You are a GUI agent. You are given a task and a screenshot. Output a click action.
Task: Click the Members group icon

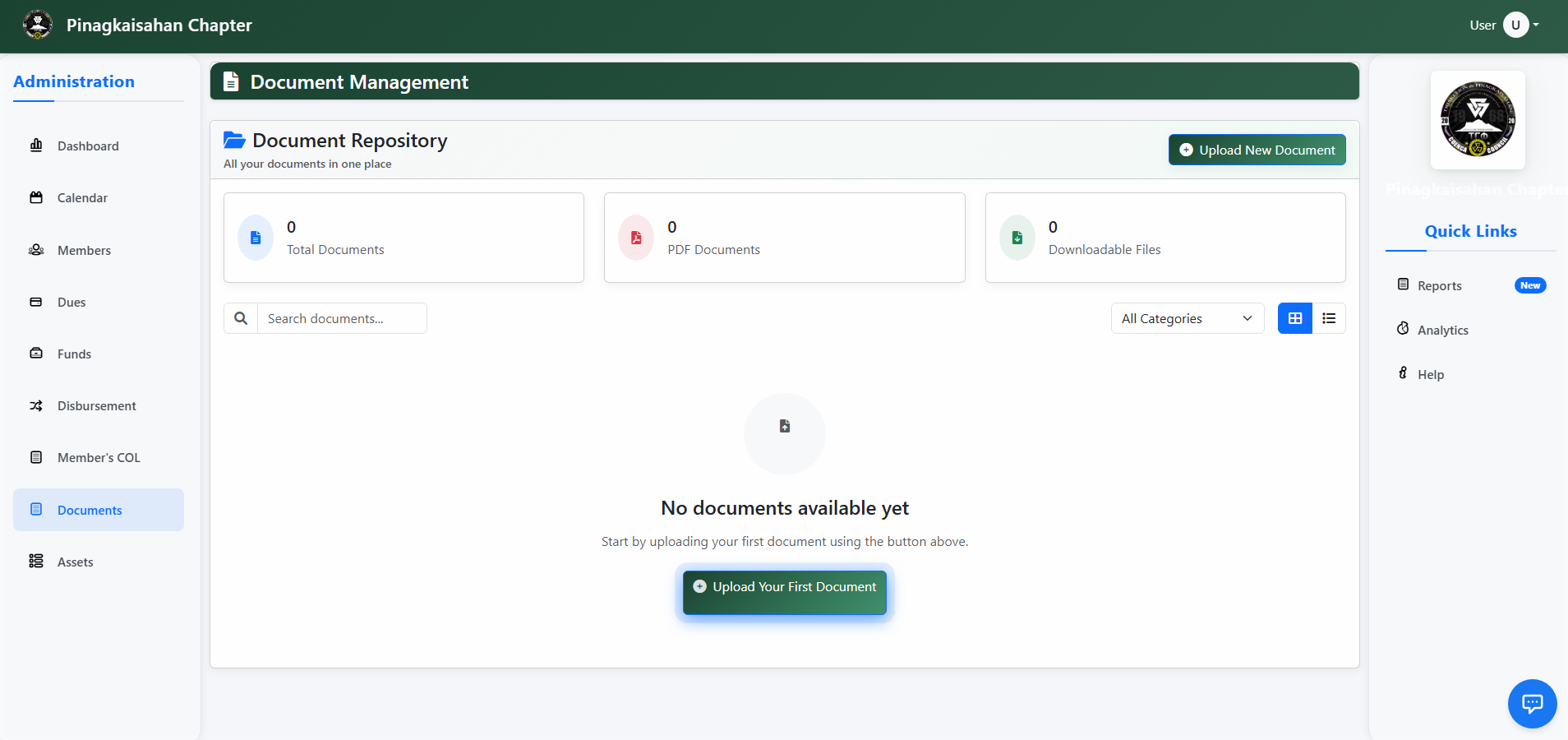coord(36,250)
